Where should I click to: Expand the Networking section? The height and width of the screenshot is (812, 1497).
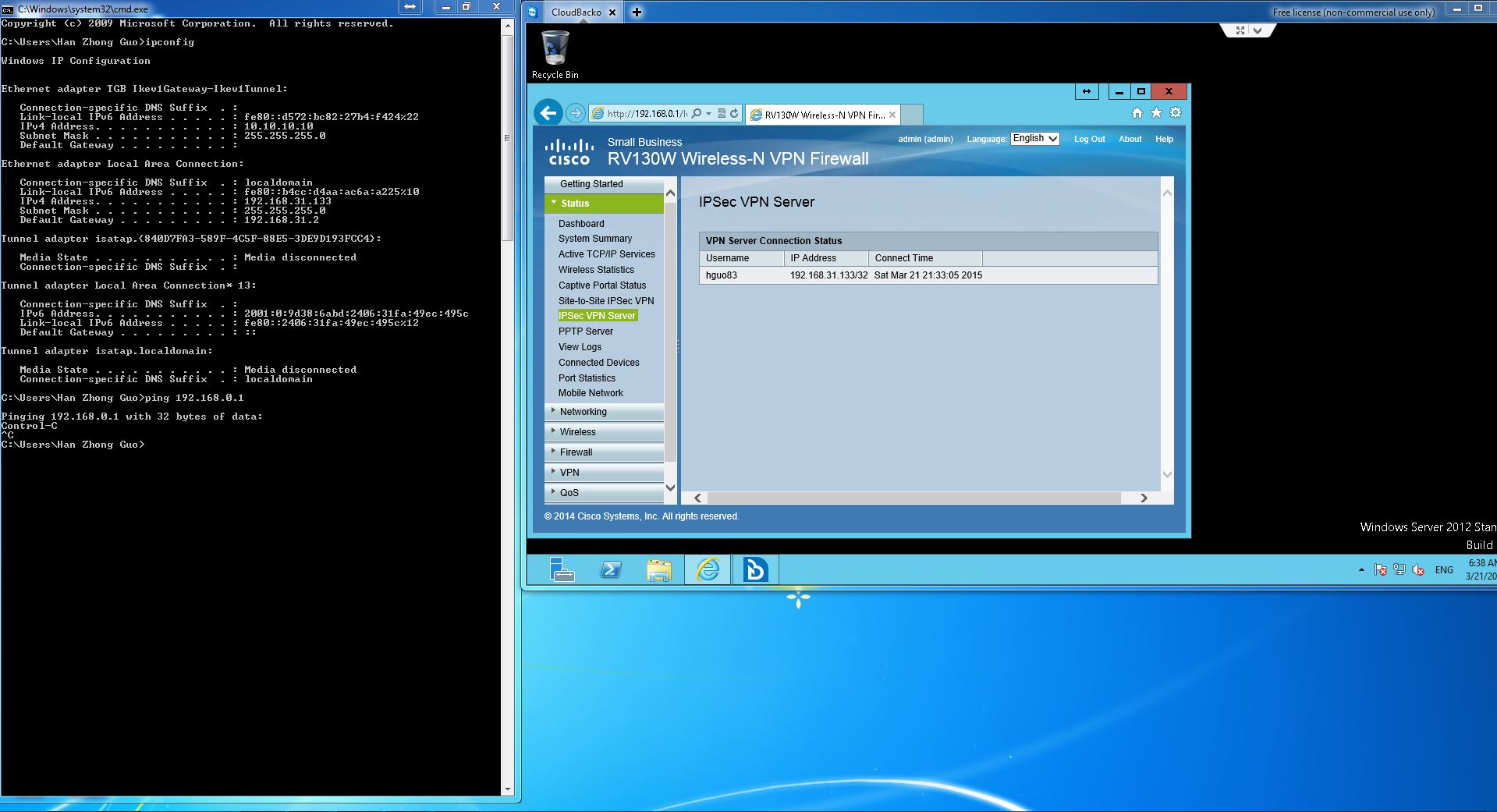click(604, 412)
